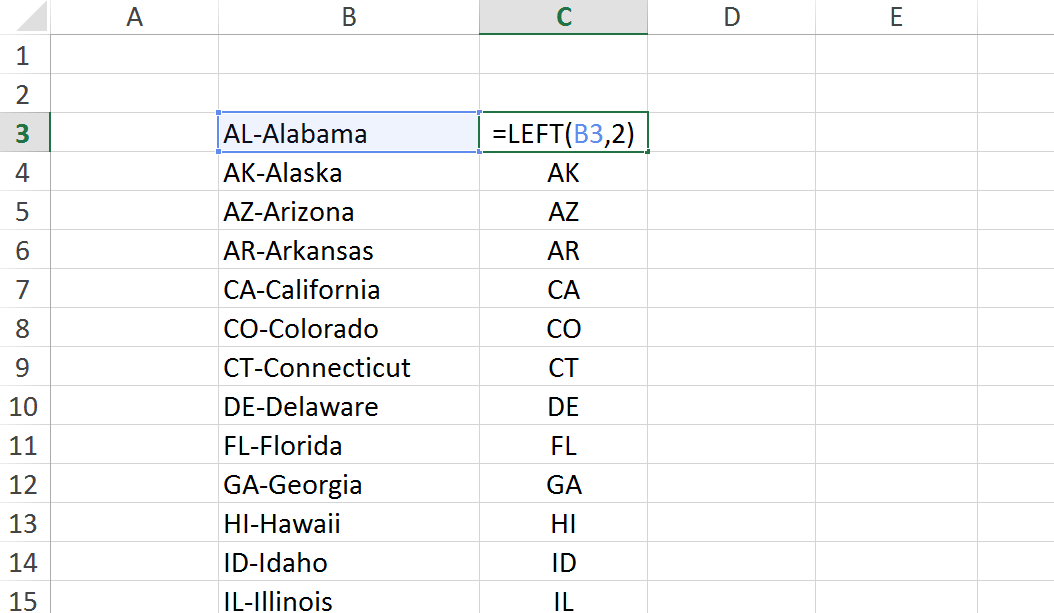Click the GA-Georgia cell
1054x613 pixels.
click(x=348, y=485)
